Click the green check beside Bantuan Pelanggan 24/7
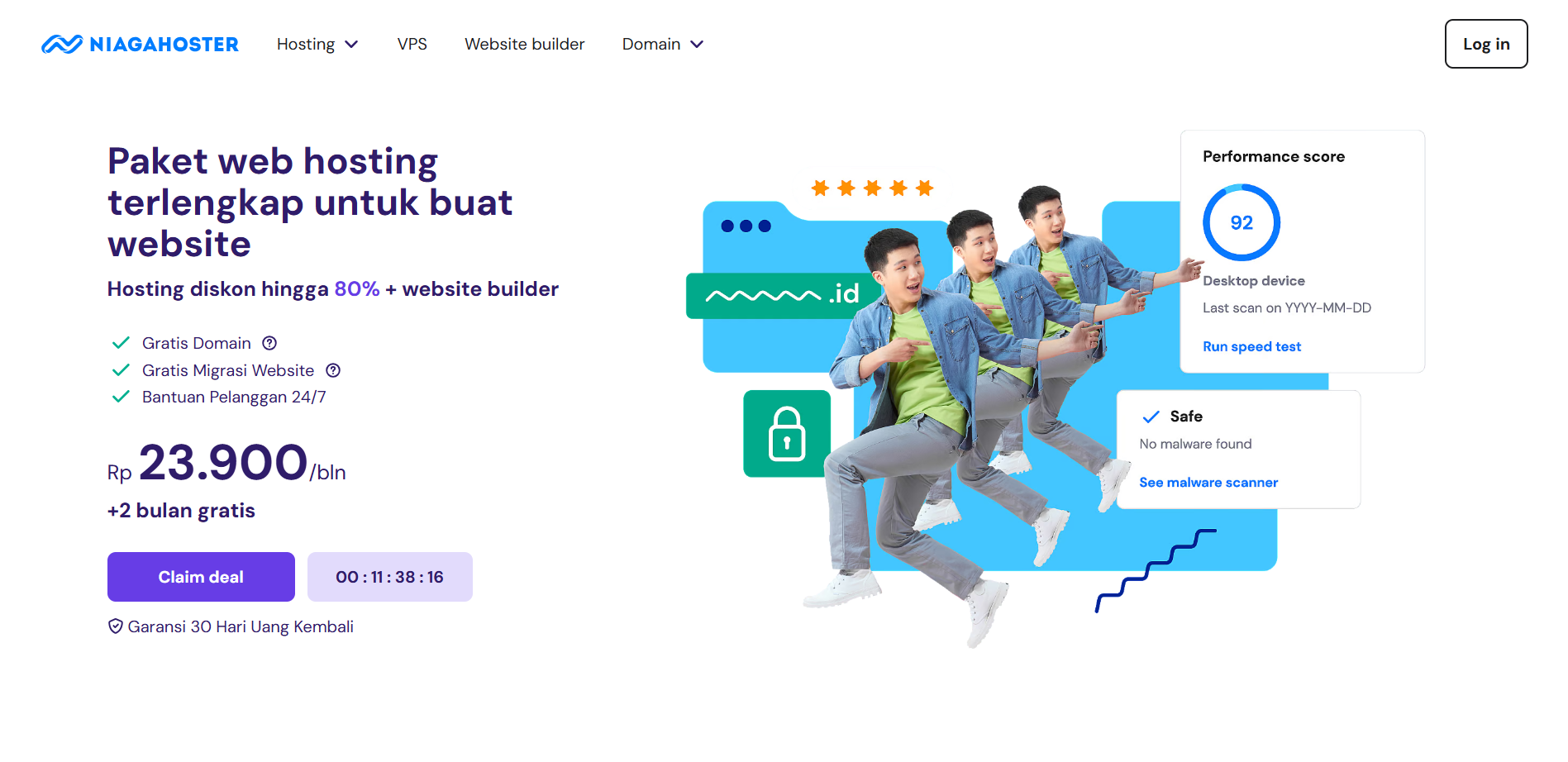The height and width of the screenshot is (762, 1568). [120, 397]
